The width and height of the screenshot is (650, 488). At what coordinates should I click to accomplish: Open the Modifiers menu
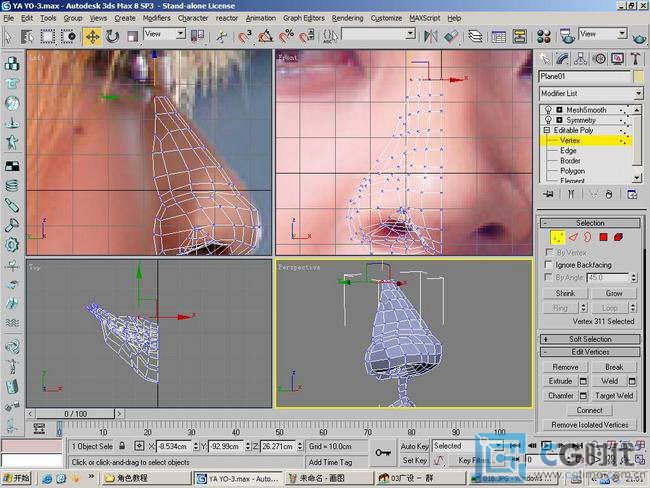[x=156, y=18]
